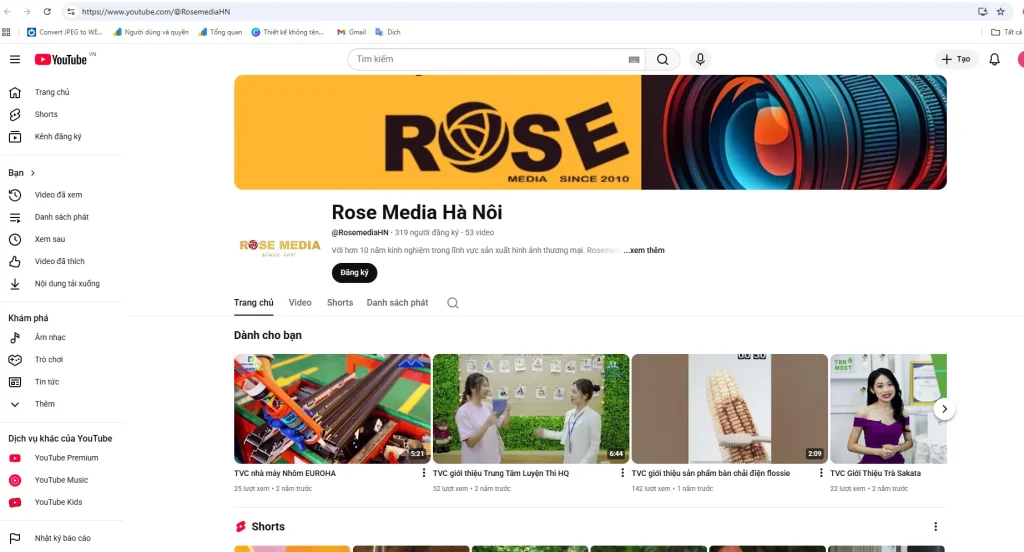Open YouTube Premium icon
1024x552 pixels.
click(x=15, y=459)
